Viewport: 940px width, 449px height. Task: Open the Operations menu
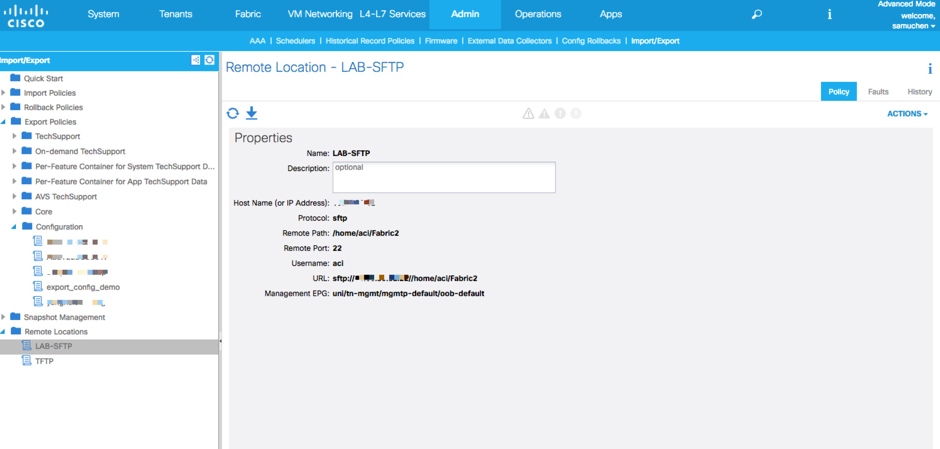pyautogui.click(x=538, y=14)
